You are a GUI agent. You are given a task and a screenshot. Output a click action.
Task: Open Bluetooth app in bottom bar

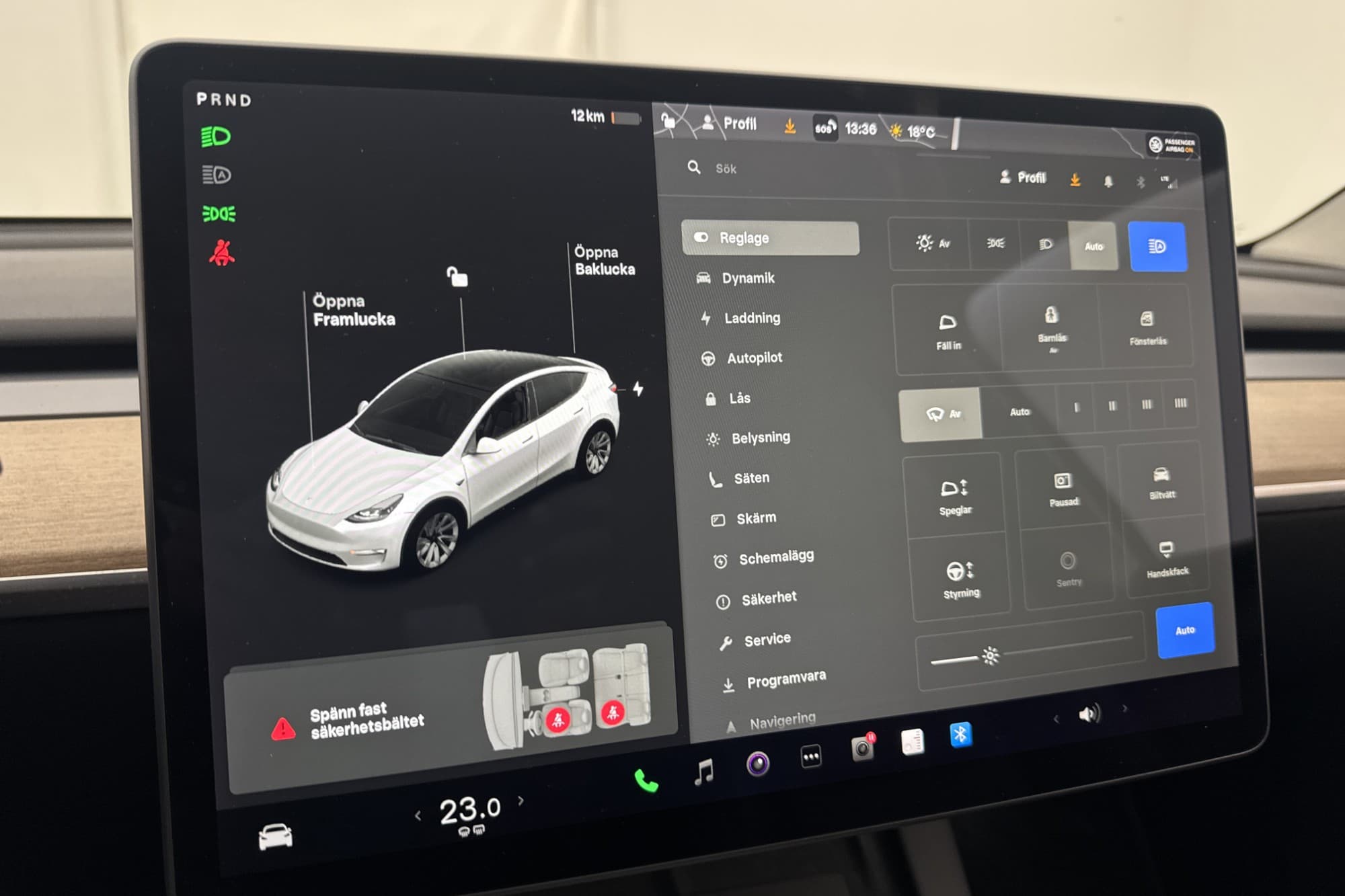pyautogui.click(x=960, y=735)
